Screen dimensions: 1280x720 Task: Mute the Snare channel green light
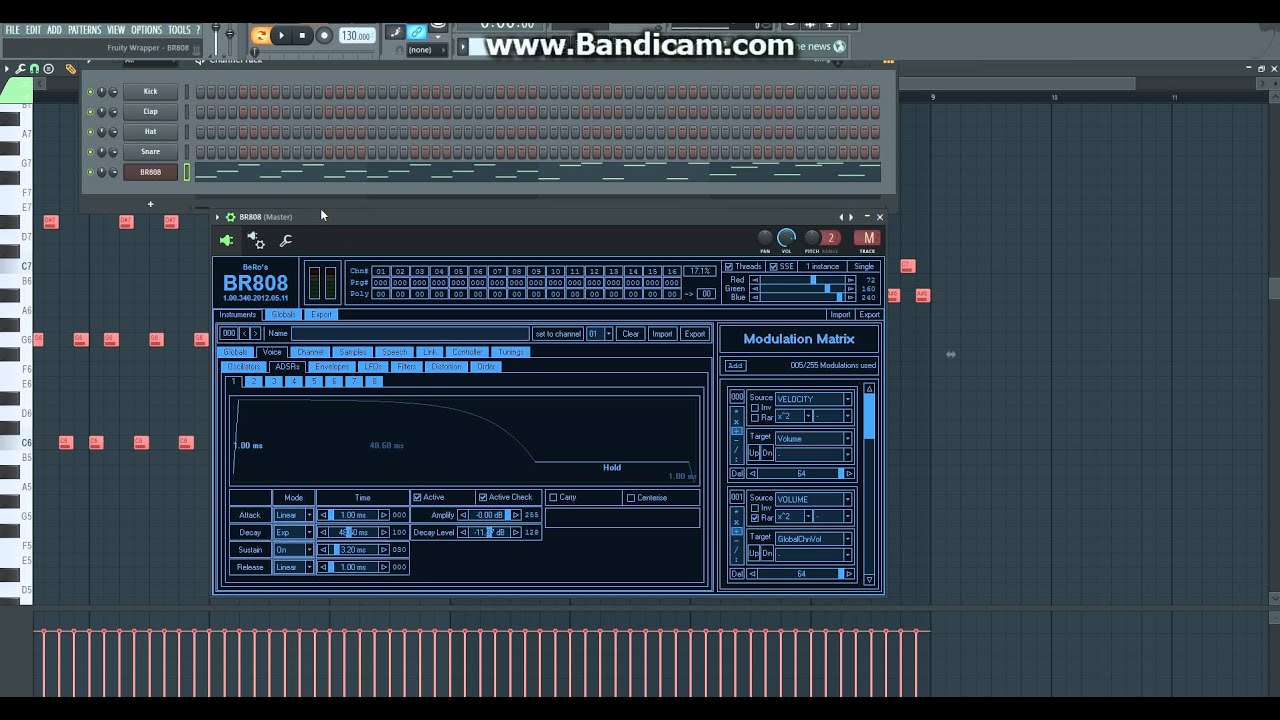[x=90, y=152]
